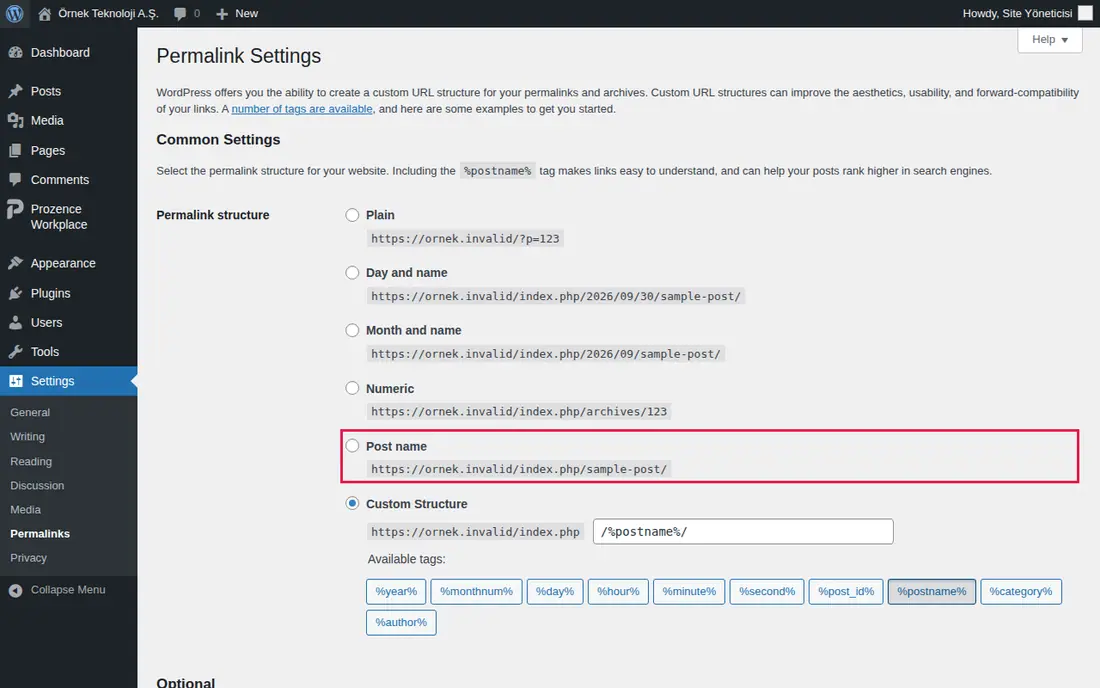Image resolution: width=1100 pixels, height=688 pixels.
Task: Add the %category% tag button
Action: tap(1021, 591)
